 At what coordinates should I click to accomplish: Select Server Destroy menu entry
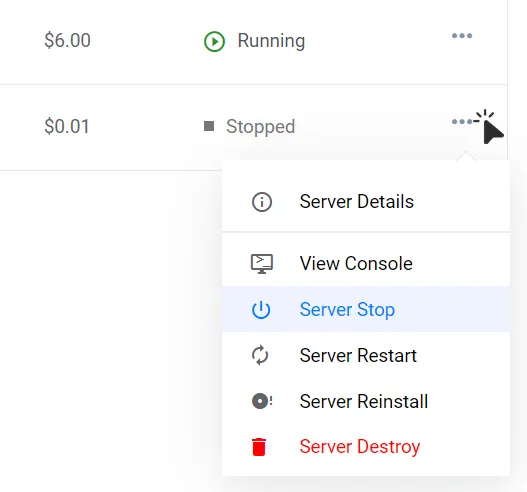tap(366, 447)
